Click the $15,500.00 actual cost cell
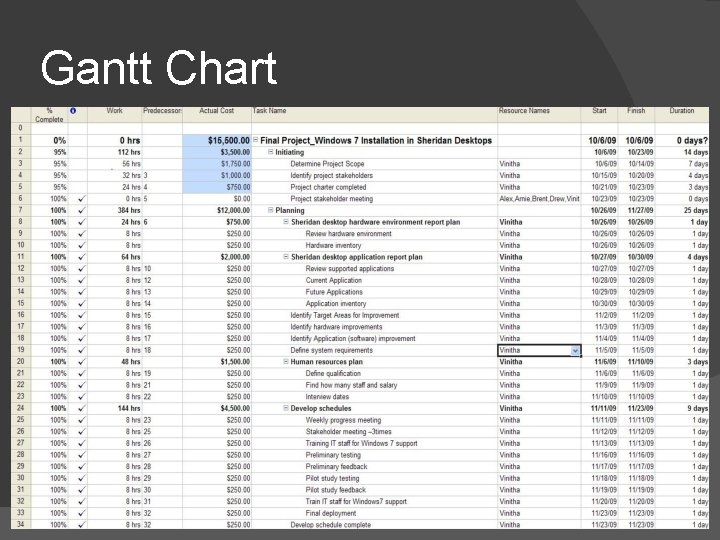Screen dimensions: 720x540 click(x=217, y=141)
